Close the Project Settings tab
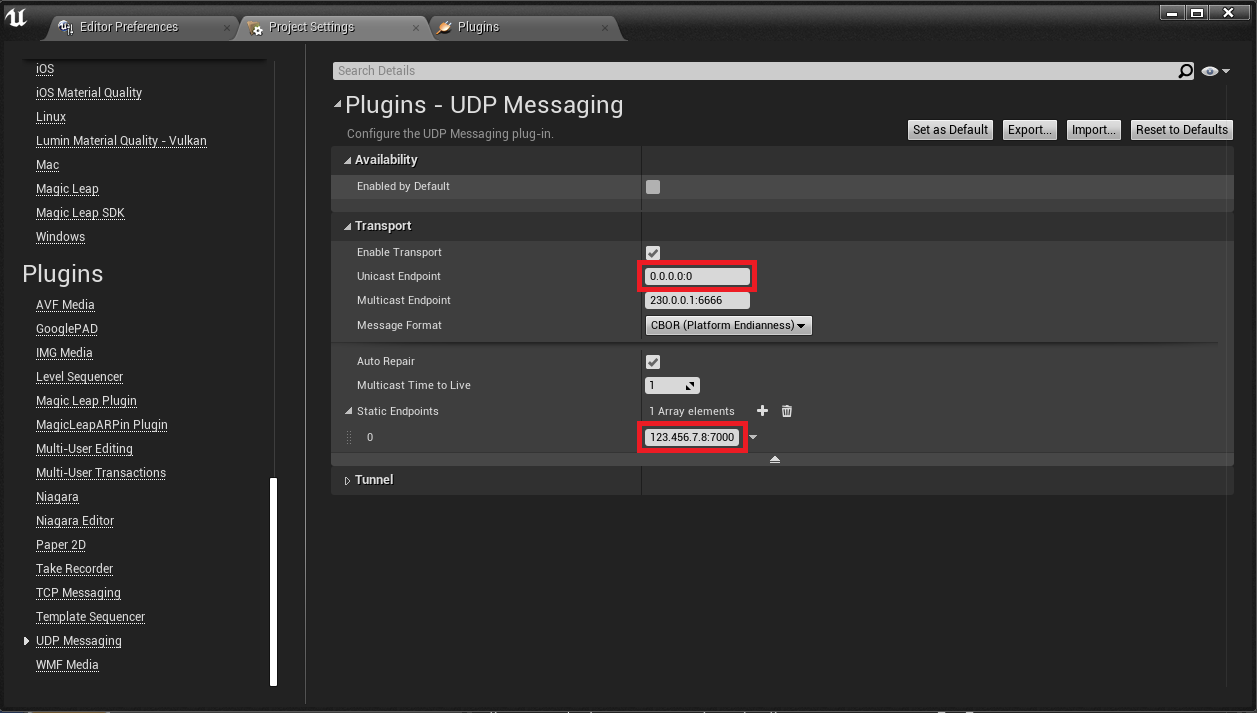Viewport: 1257px width, 714px height. click(x=417, y=28)
